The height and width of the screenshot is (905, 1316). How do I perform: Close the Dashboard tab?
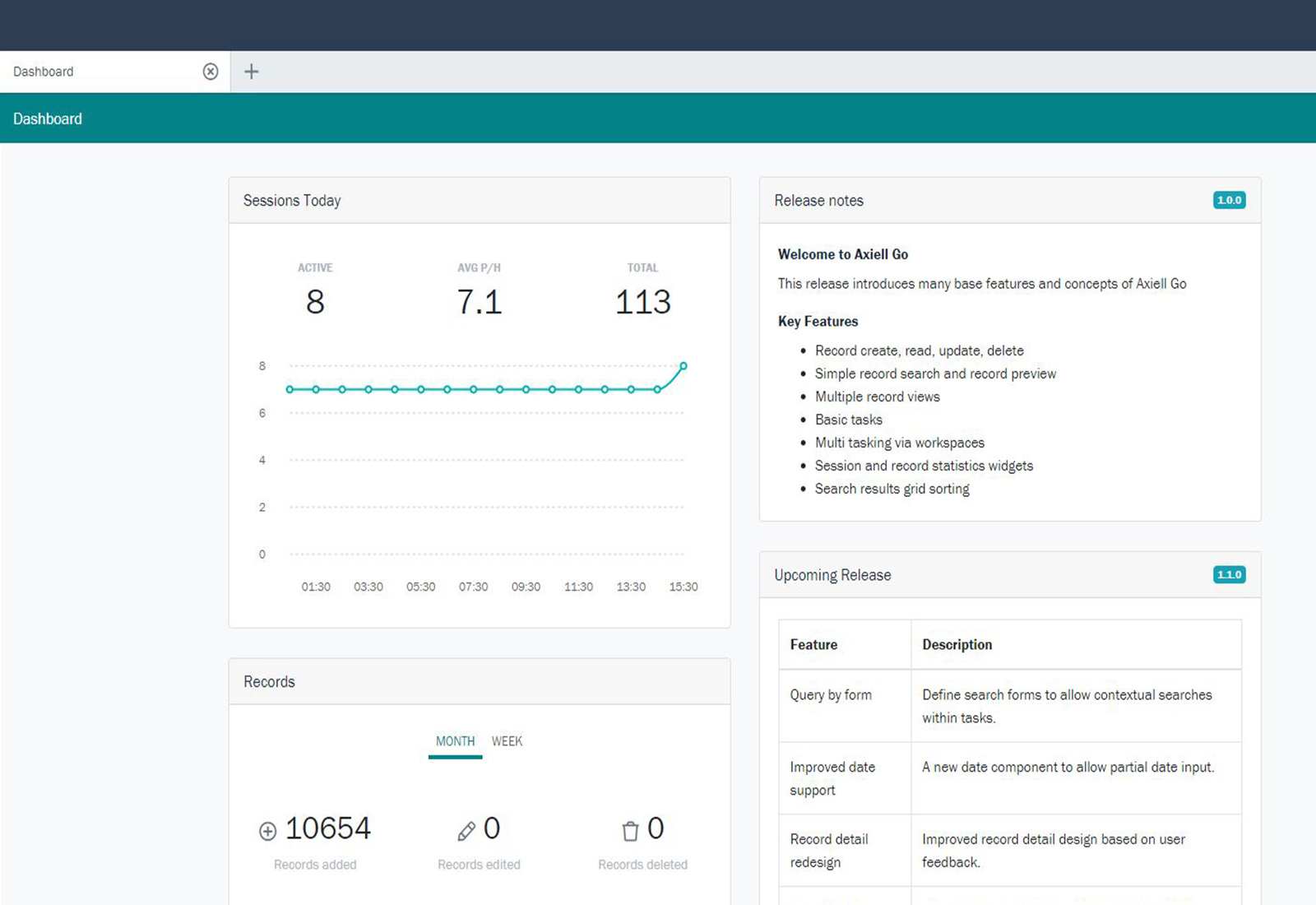(x=211, y=72)
